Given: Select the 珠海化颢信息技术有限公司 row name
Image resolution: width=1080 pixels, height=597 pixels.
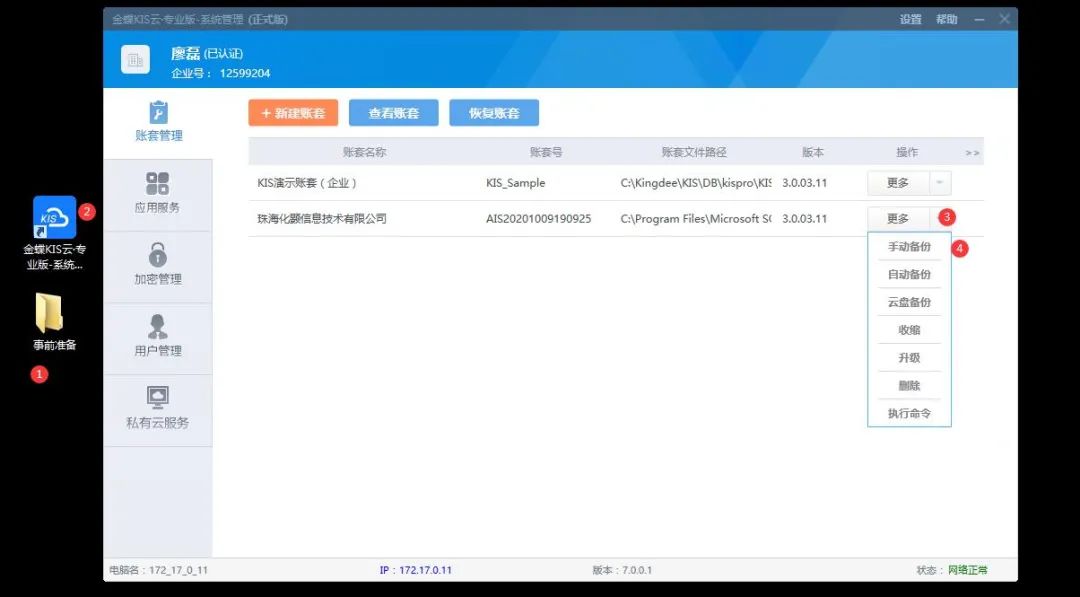Looking at the screenshot, I should pyautogui.click(x=322, y=219).
